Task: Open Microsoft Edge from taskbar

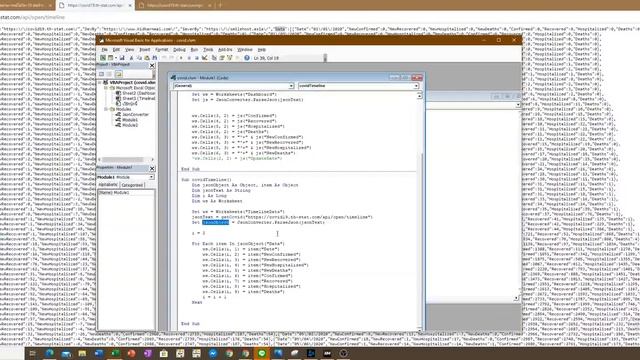Action: 49,353
